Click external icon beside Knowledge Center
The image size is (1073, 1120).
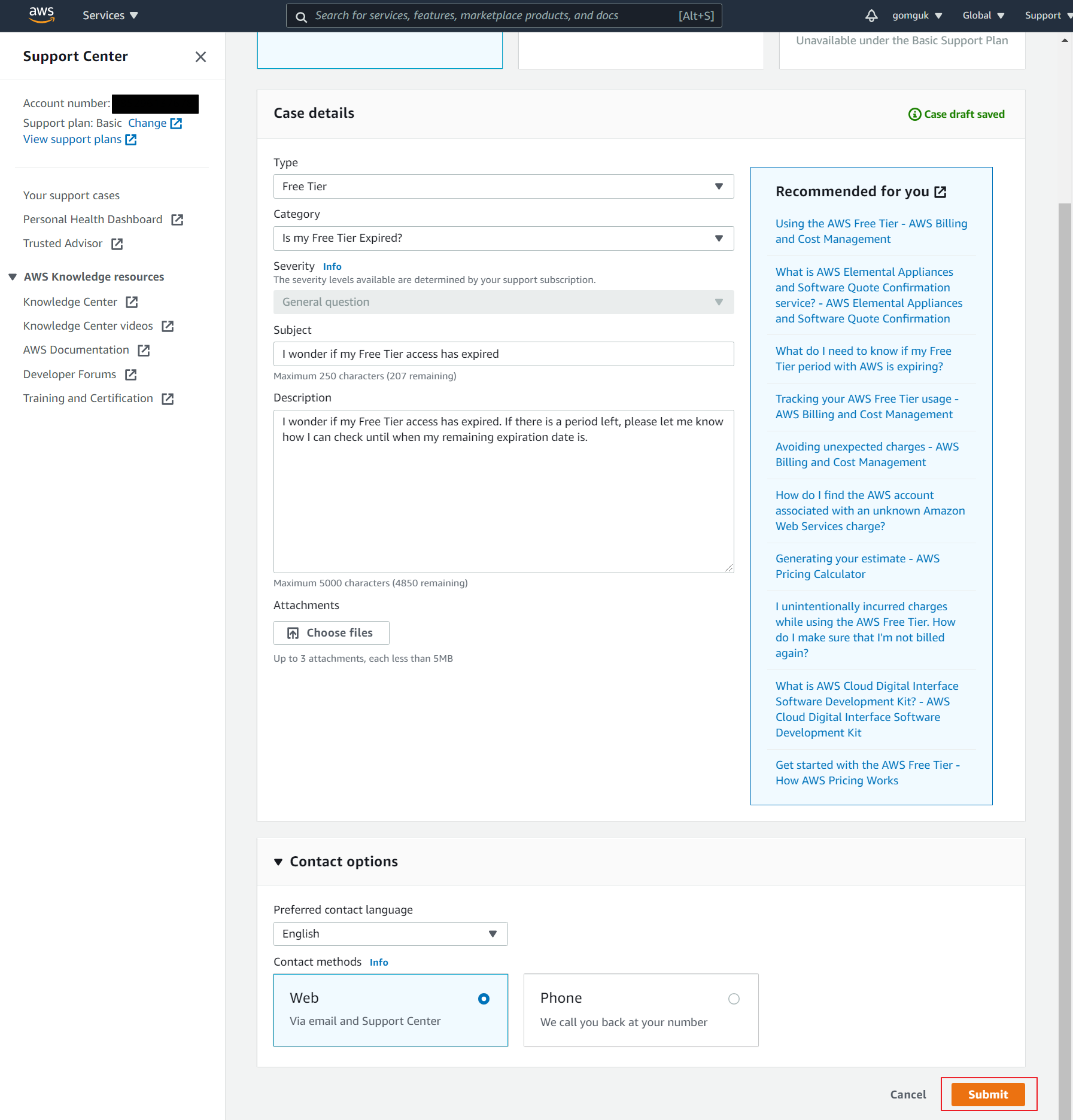click(132, 302)
